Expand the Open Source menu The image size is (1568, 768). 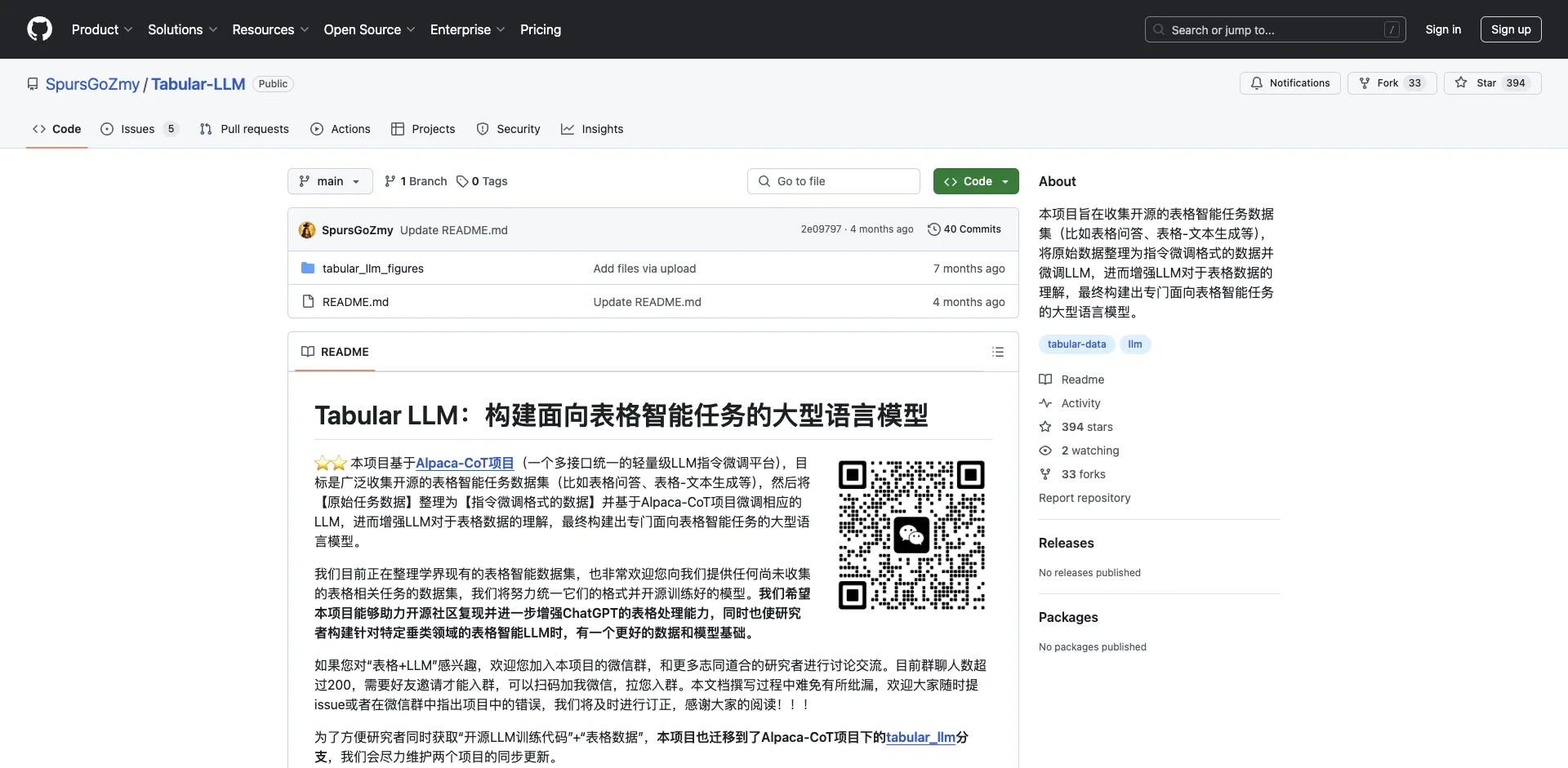coord(369,29)
